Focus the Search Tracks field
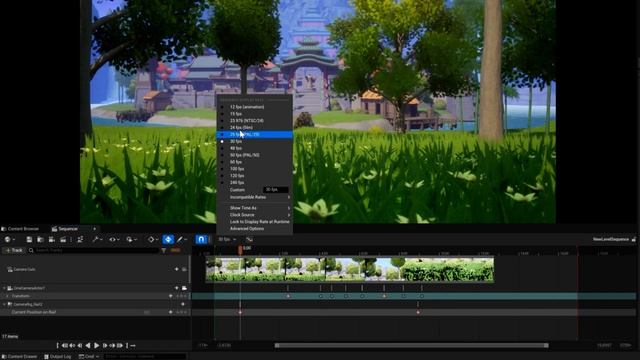Image resolution: width=640 pixels, height=360 pixels. pos(94,250)
